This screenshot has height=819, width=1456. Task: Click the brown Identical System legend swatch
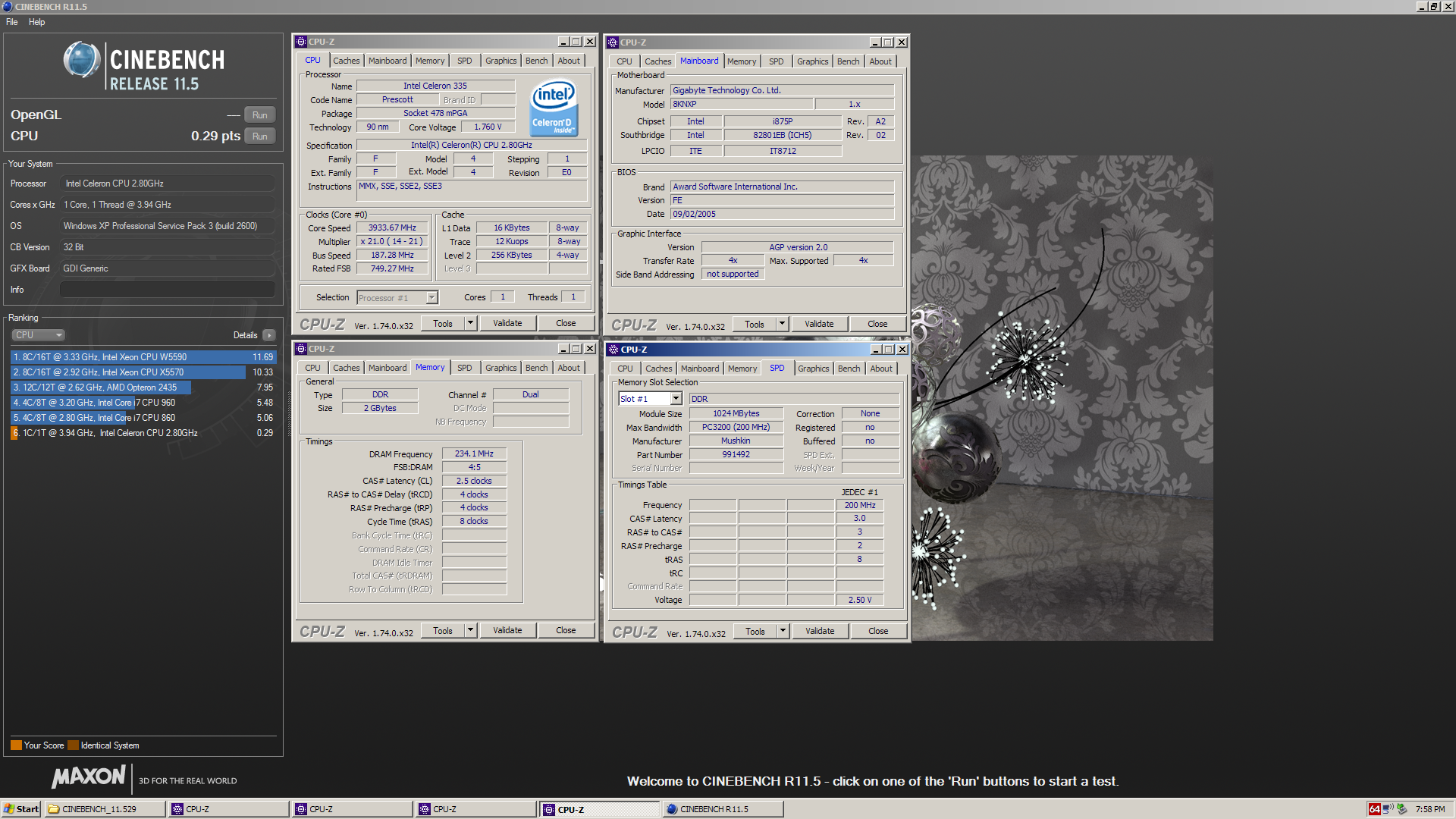(73, 745)
